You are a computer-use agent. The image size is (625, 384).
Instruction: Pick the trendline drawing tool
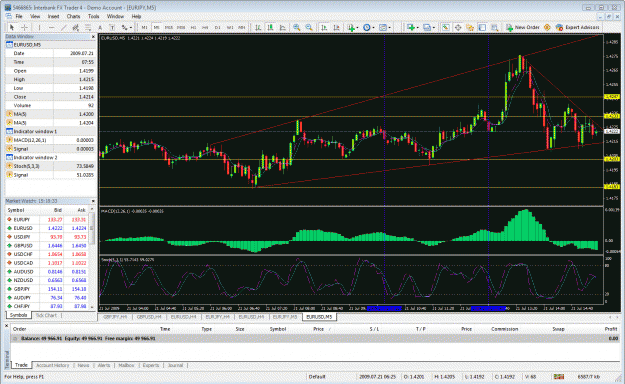click(x=63, y=27)
